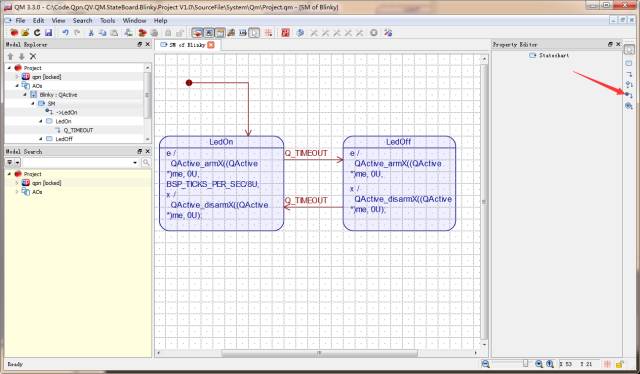Screen dimensions: 640x374
Task: Select the State shape tool in palette
Action: [629, 63]
